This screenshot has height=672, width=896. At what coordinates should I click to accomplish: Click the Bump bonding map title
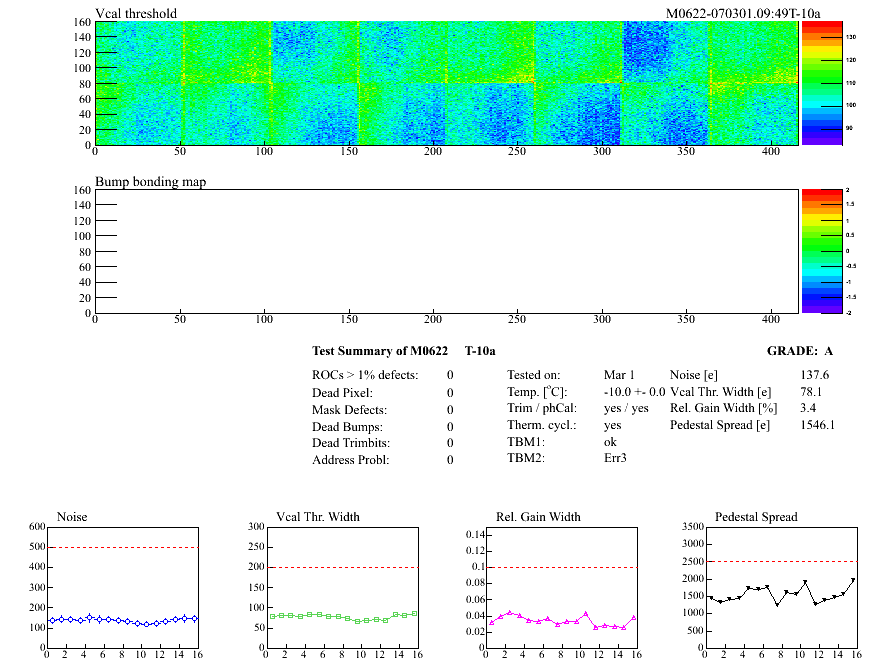(150, 181)
